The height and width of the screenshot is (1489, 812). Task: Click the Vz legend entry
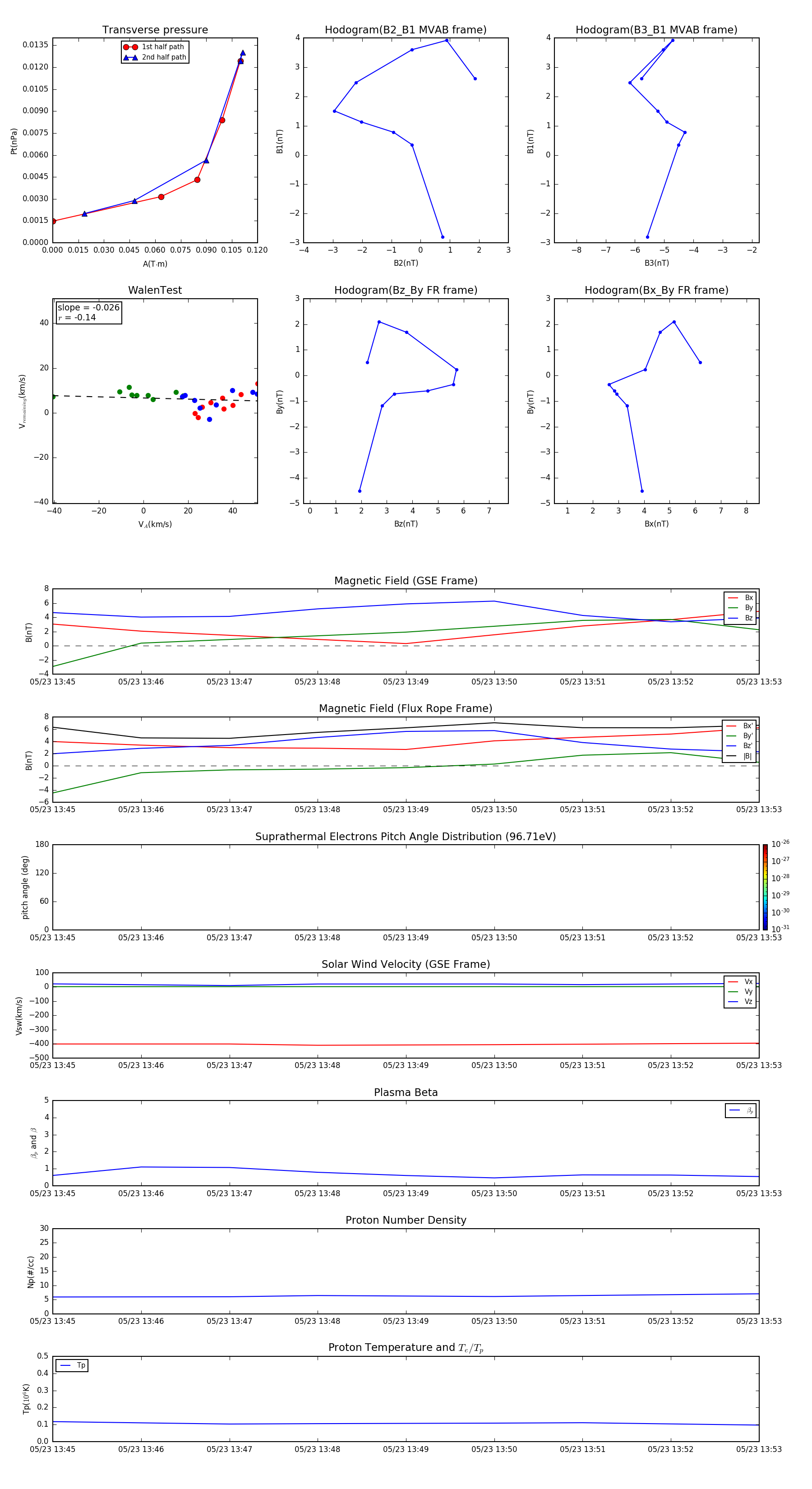coord(740,1001)
